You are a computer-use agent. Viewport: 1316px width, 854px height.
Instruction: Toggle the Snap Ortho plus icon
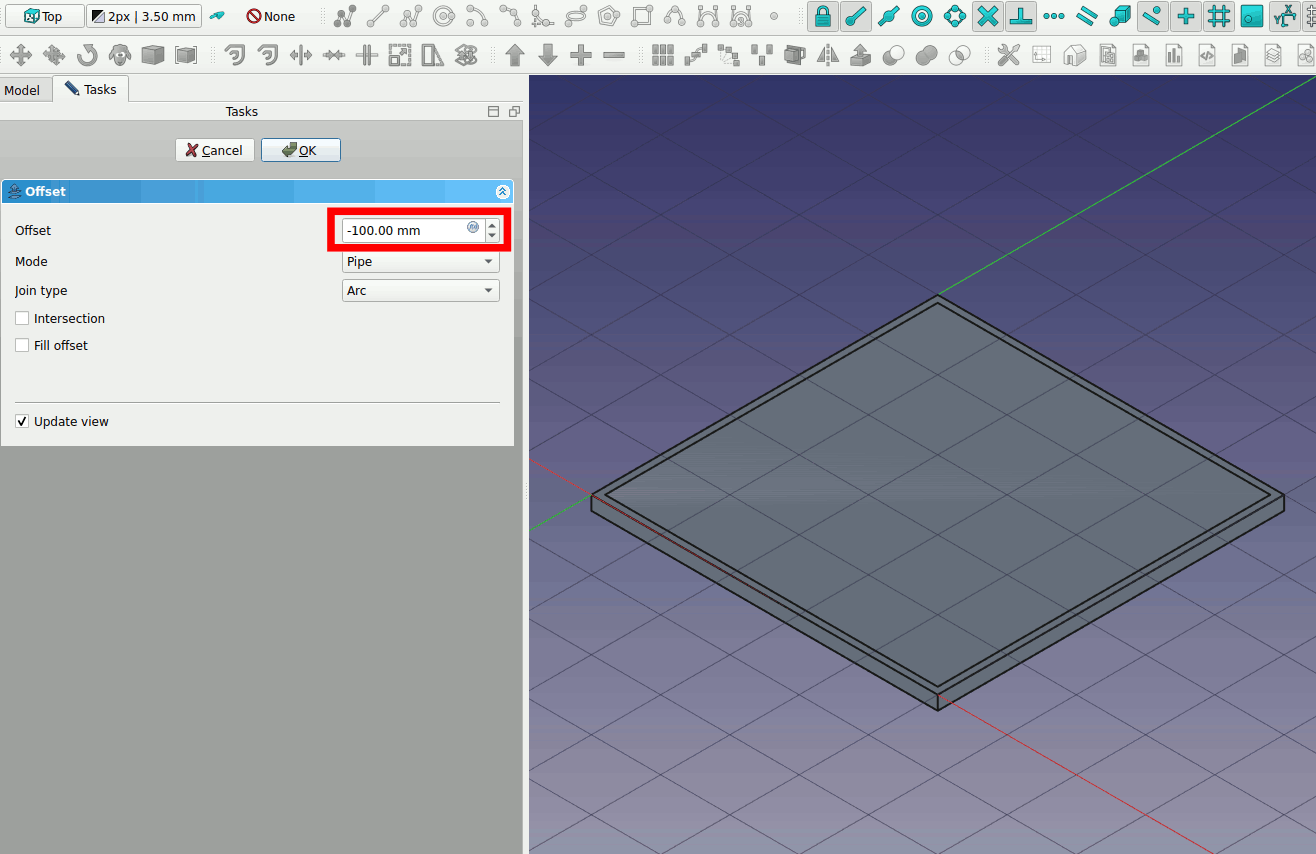(x=1185, y=16)
